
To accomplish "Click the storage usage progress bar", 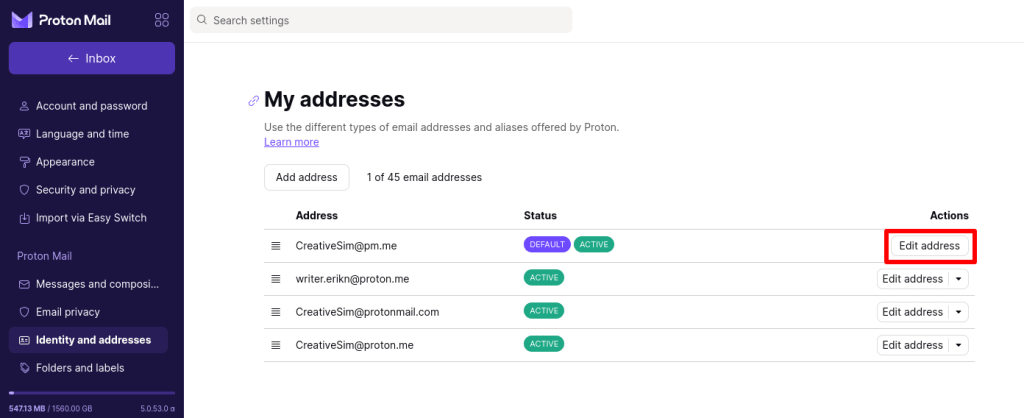I will pyautogui.click(x=92, y=393).
